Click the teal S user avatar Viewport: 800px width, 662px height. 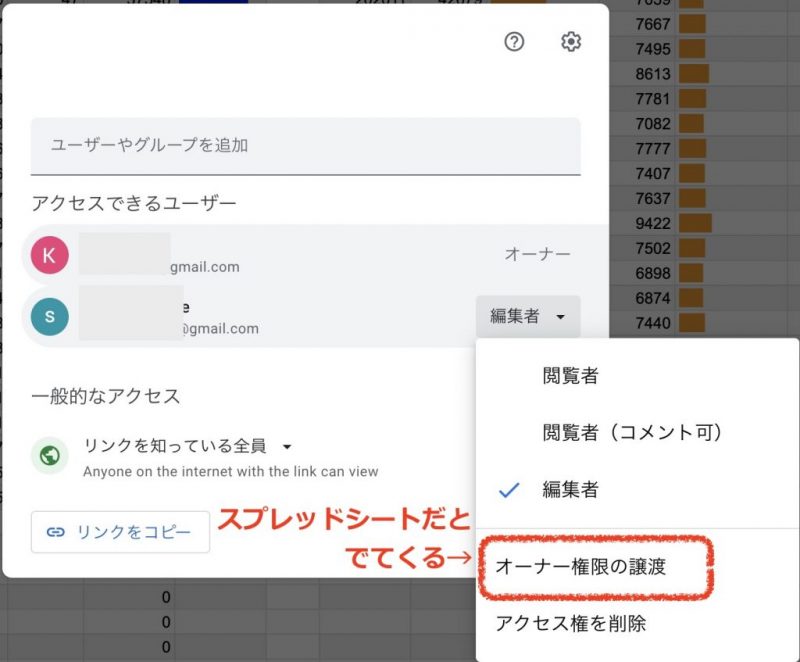pyautogui.click(x=50, y=317)
